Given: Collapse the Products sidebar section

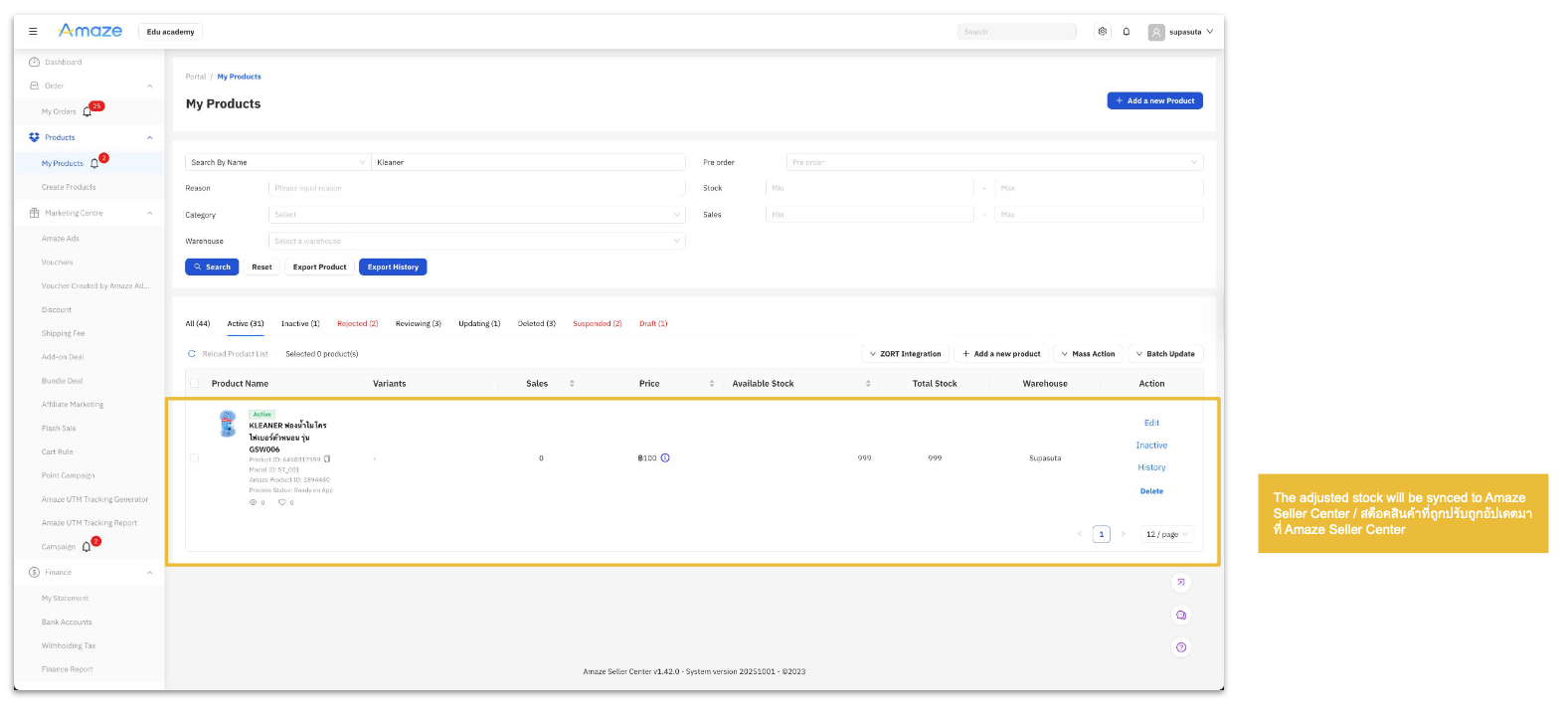Looking at the screenshot, I should pyautogui.click(x=150, y=137).
